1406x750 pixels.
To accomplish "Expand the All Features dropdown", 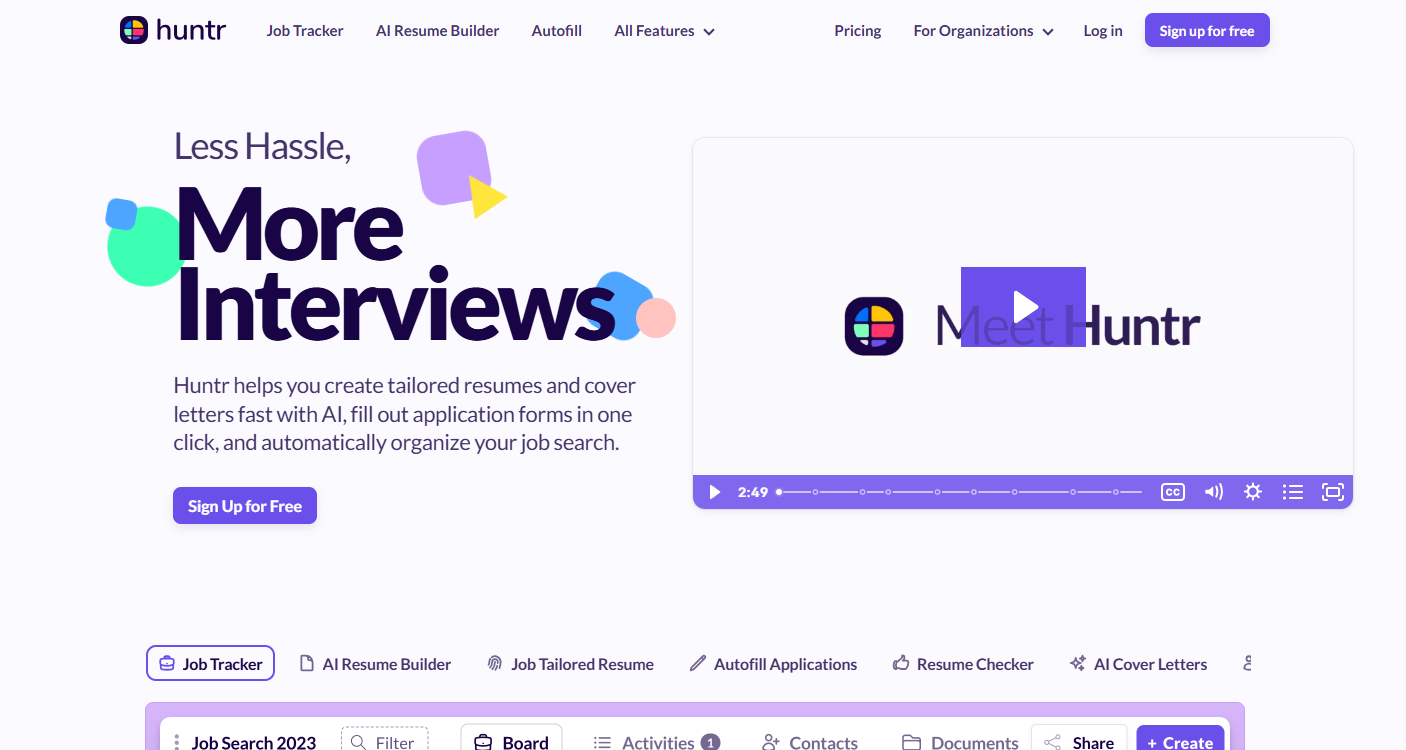I will (665, 31).
